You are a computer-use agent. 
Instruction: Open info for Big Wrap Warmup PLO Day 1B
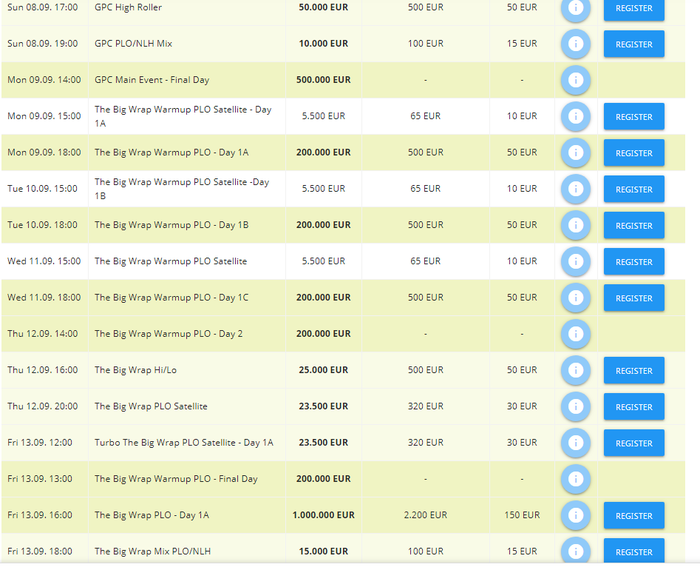point(575,225)
